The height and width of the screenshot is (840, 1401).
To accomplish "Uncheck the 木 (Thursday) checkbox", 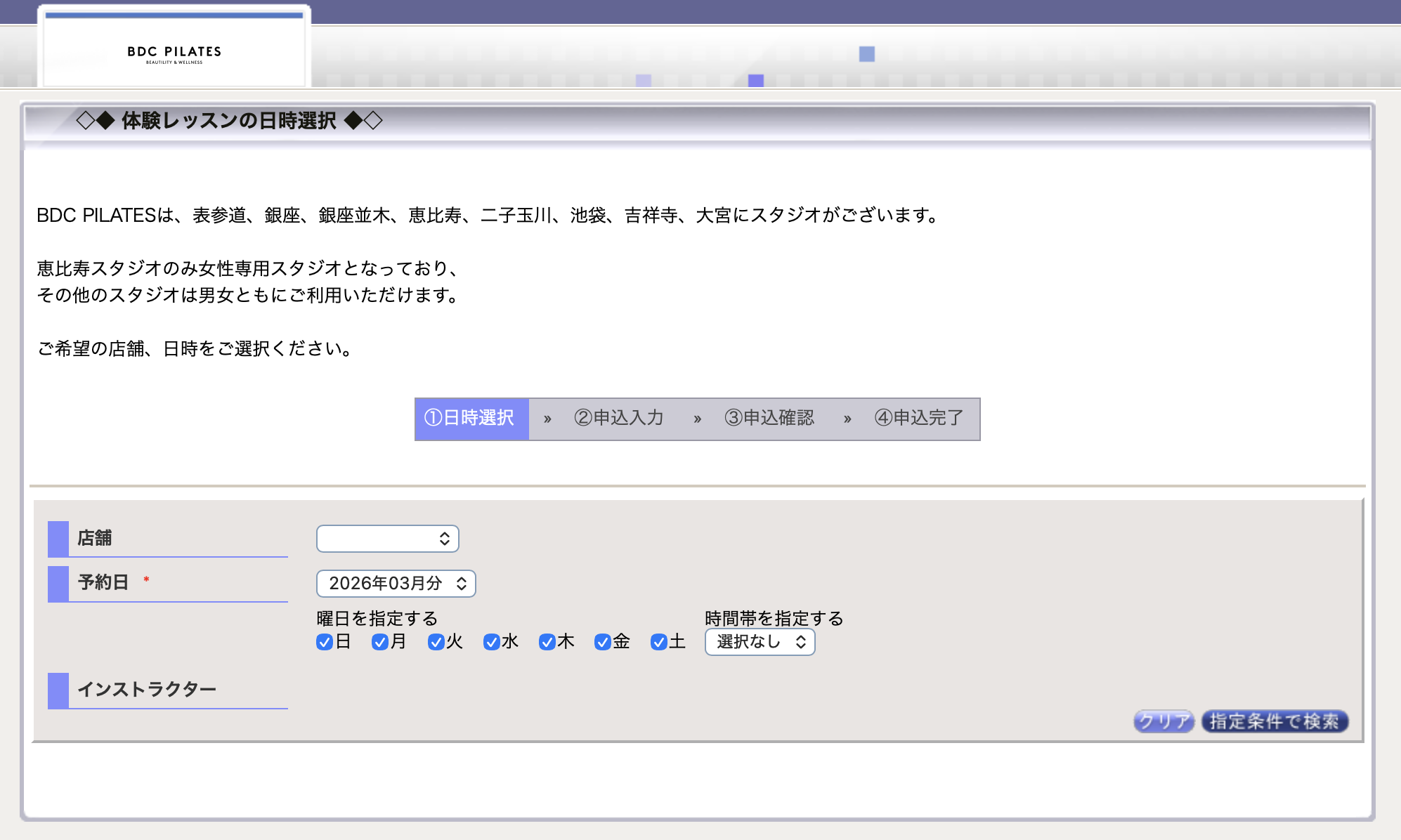I will coord(547,641).
